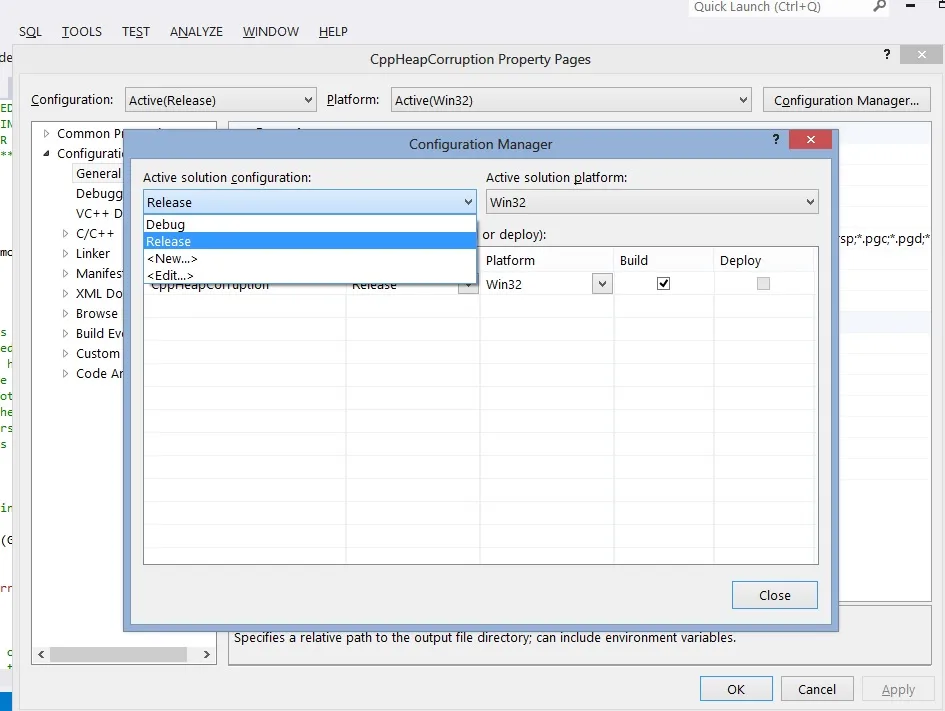Screen dimensions: 945x711
Task: Toggle the Build checkbox for CppHeapCorruption
Action: click(663, 283)
